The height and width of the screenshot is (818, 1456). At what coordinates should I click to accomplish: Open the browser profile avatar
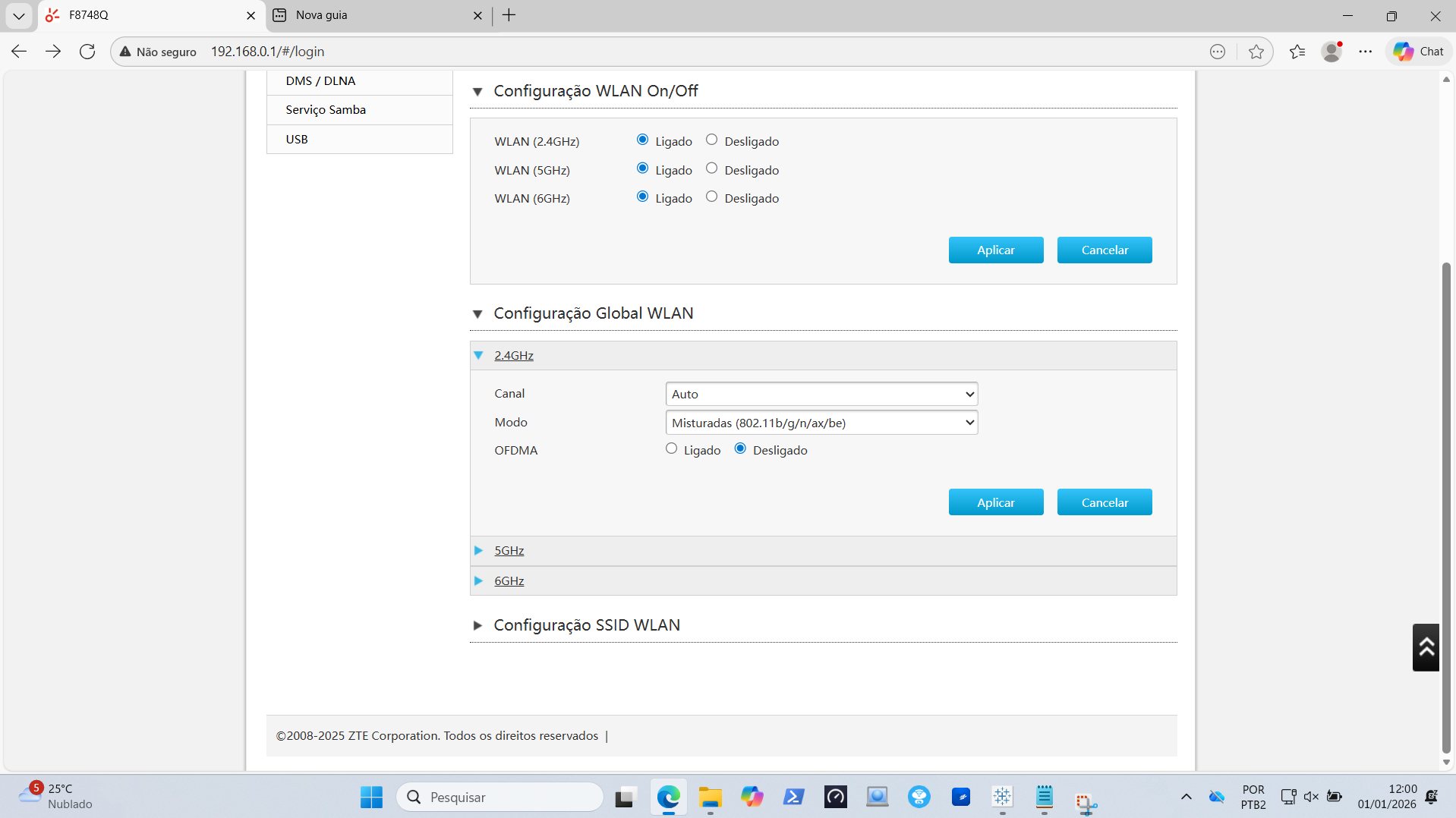pos(1331,52)
